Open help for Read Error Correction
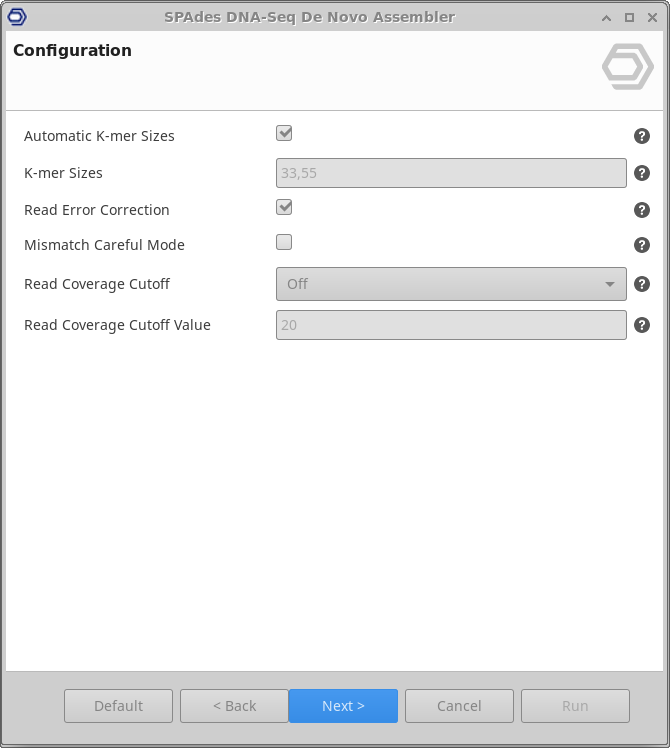 click(642, 210)
